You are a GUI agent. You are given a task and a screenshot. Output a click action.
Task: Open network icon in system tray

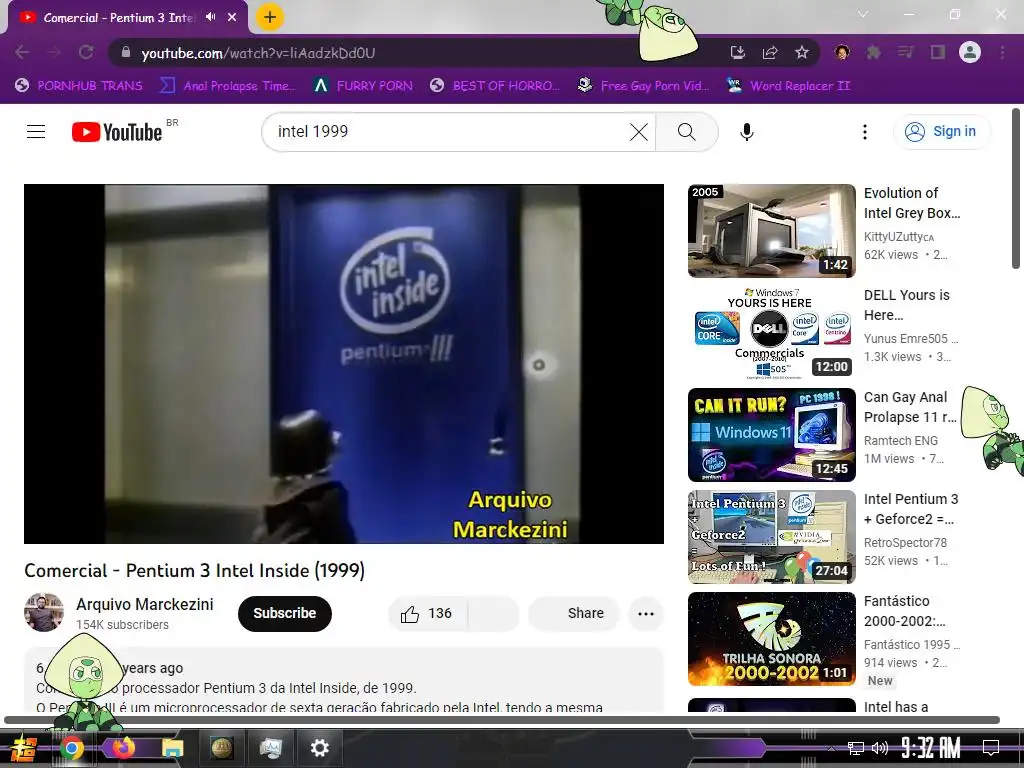855,748
